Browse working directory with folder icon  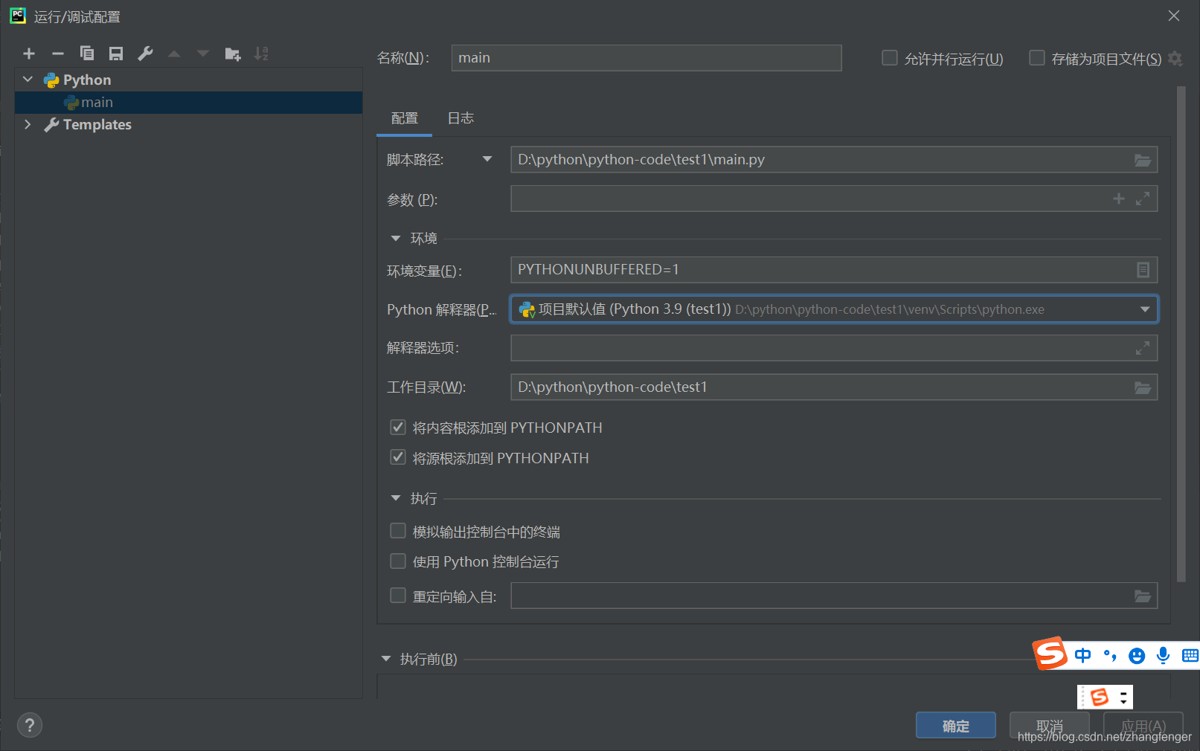tap(1142, 388)
